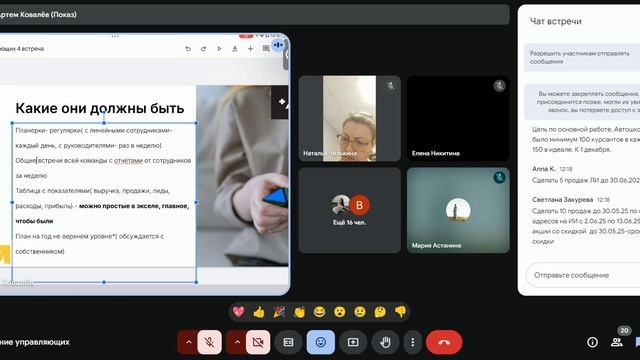Screen dimensions: 640x360
Task: Send laughing face reaction
Action: (320, 312)
